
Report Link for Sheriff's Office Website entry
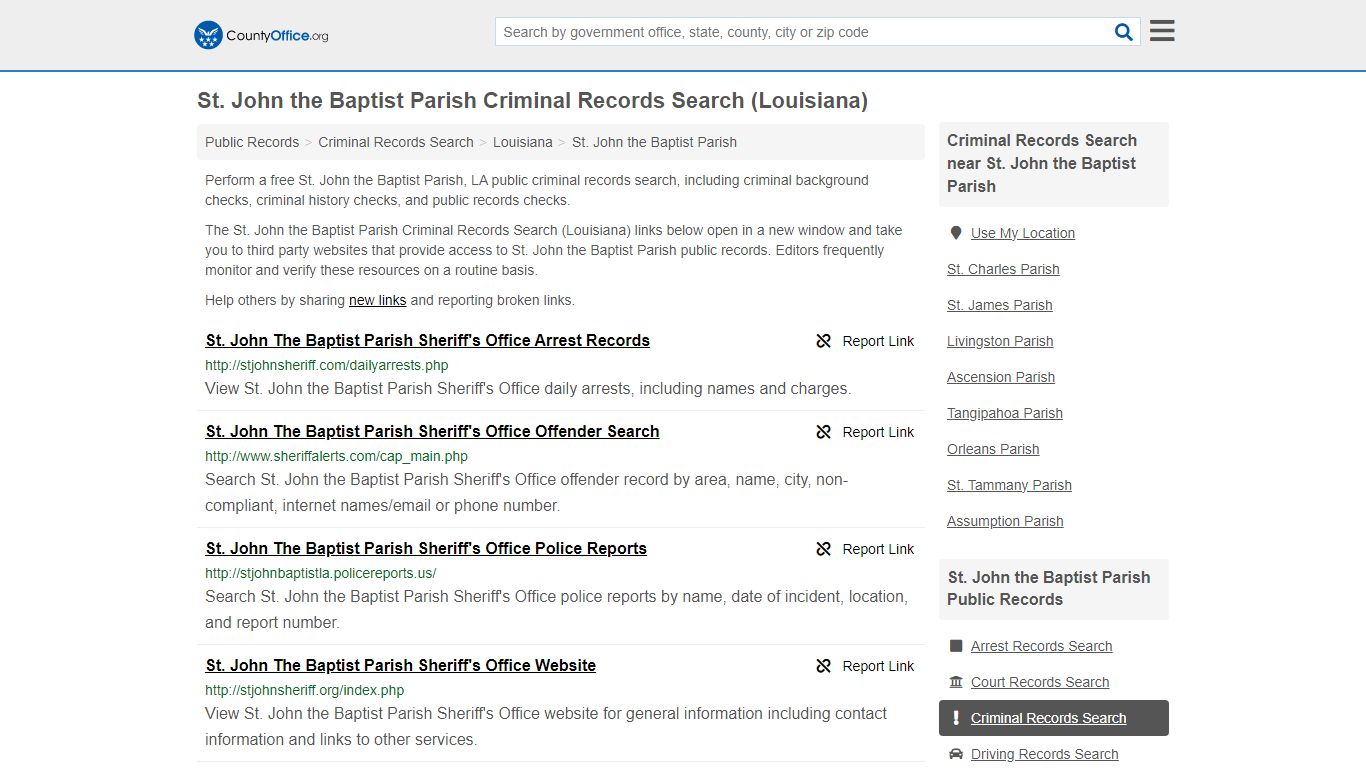point(865,666)
